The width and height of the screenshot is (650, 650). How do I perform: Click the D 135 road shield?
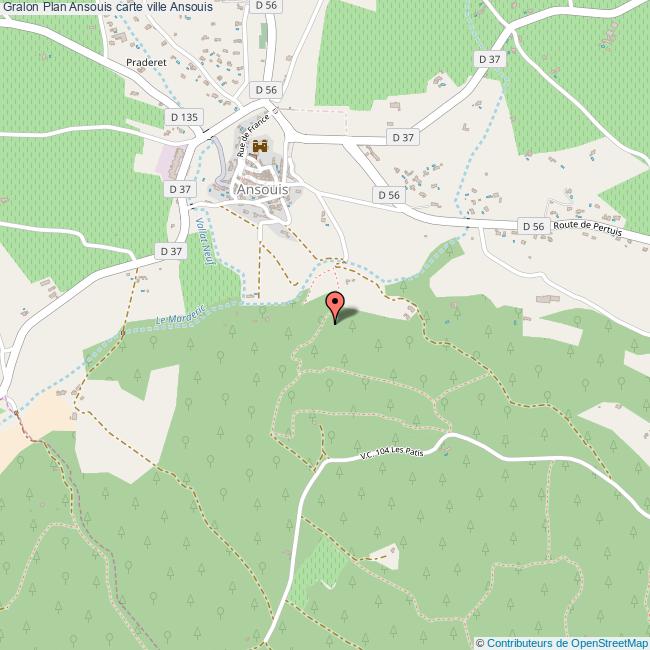point(184,117)
